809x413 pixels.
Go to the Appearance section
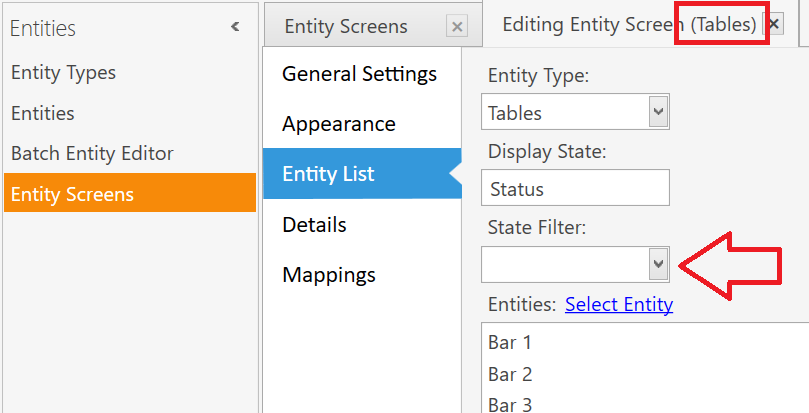[x=339, y=124]
